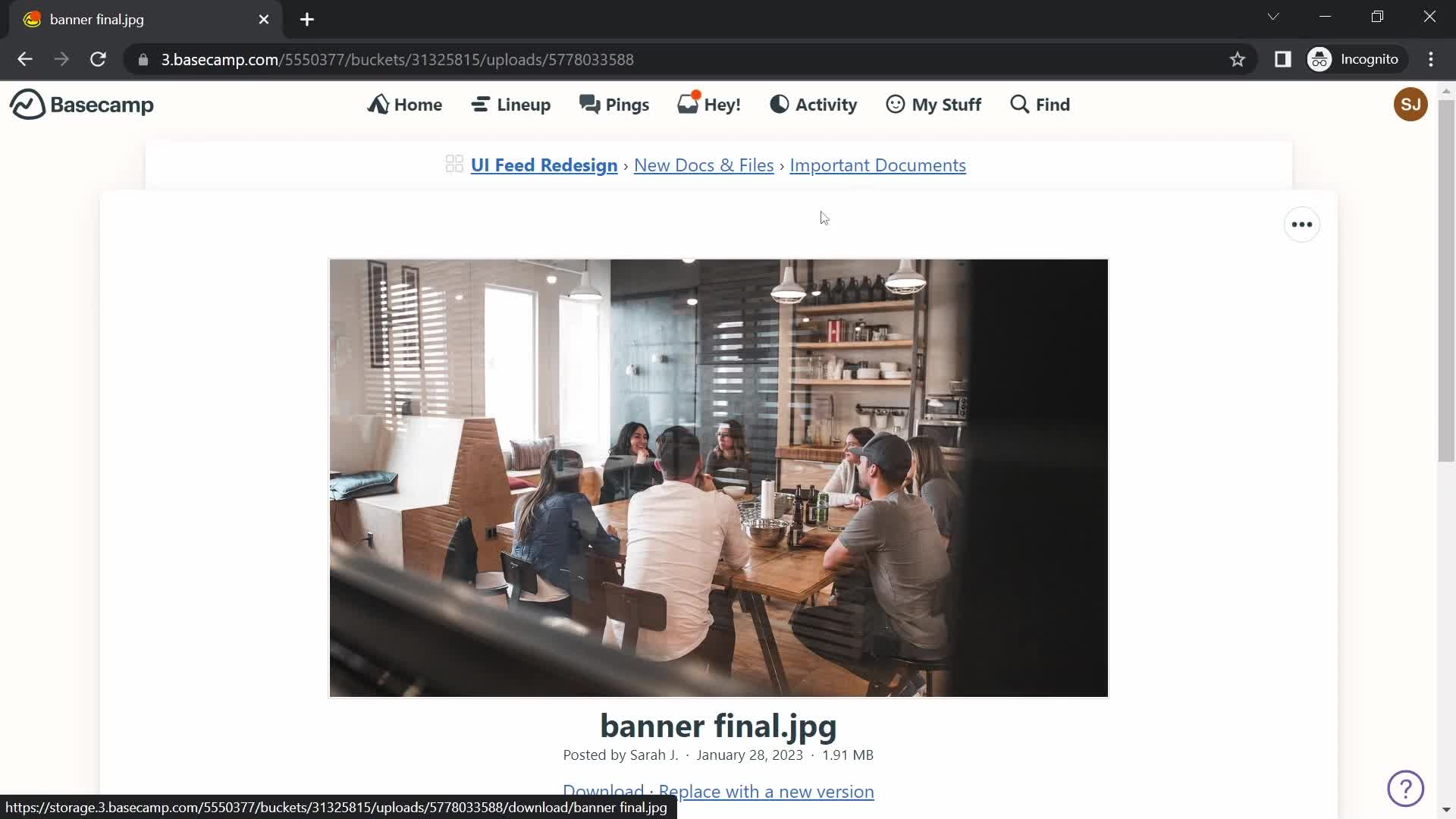
Task: Replace with a new version
Action: tap(766, 791)
